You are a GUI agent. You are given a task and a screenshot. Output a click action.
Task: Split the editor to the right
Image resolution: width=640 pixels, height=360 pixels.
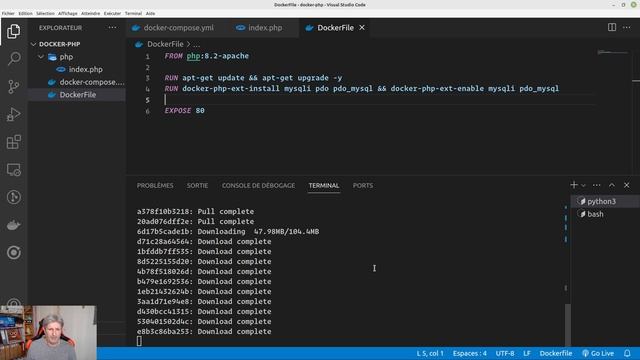pyautogui.click(x=611, y=27)
